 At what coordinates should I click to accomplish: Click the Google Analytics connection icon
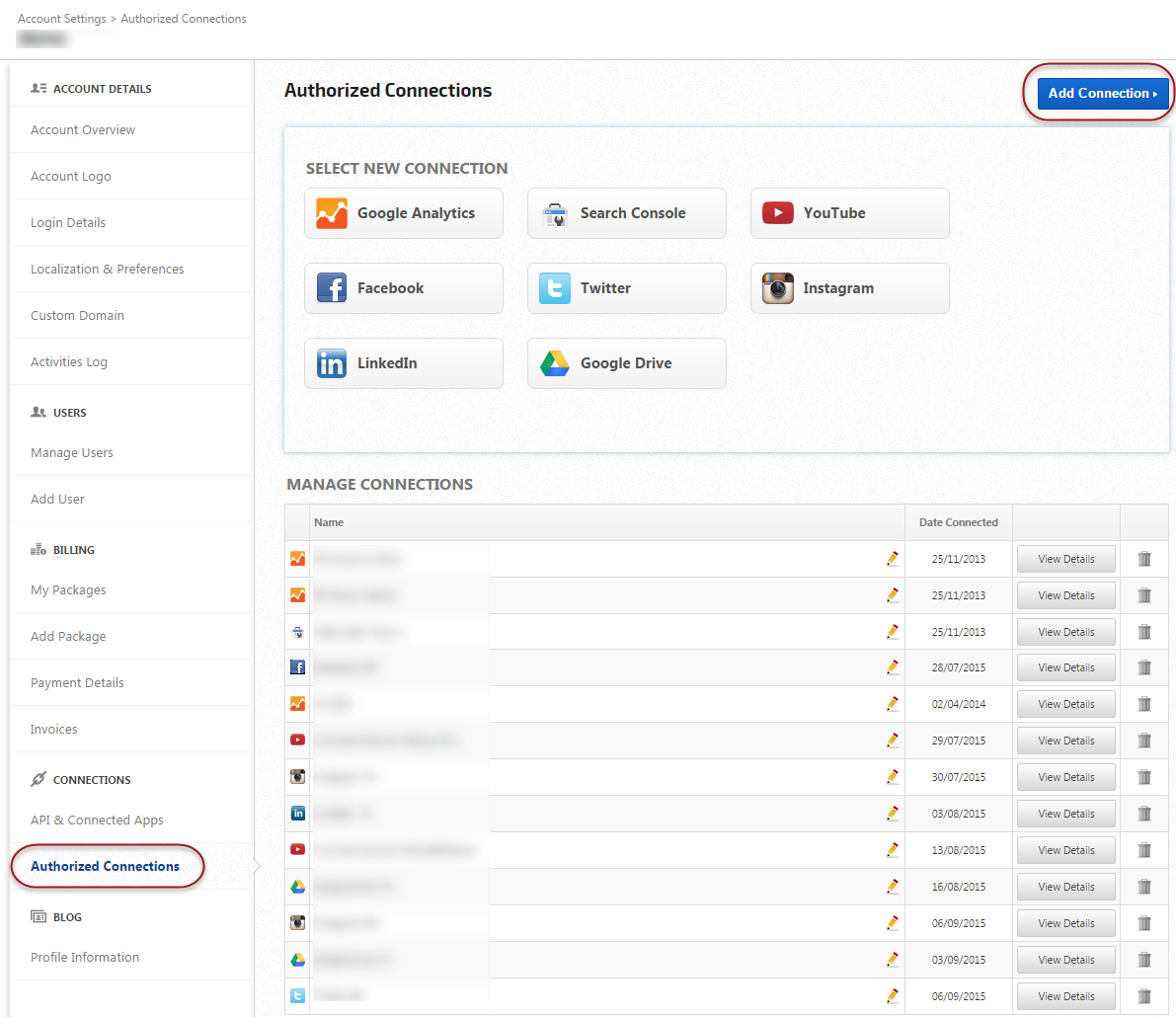(332, 213)
